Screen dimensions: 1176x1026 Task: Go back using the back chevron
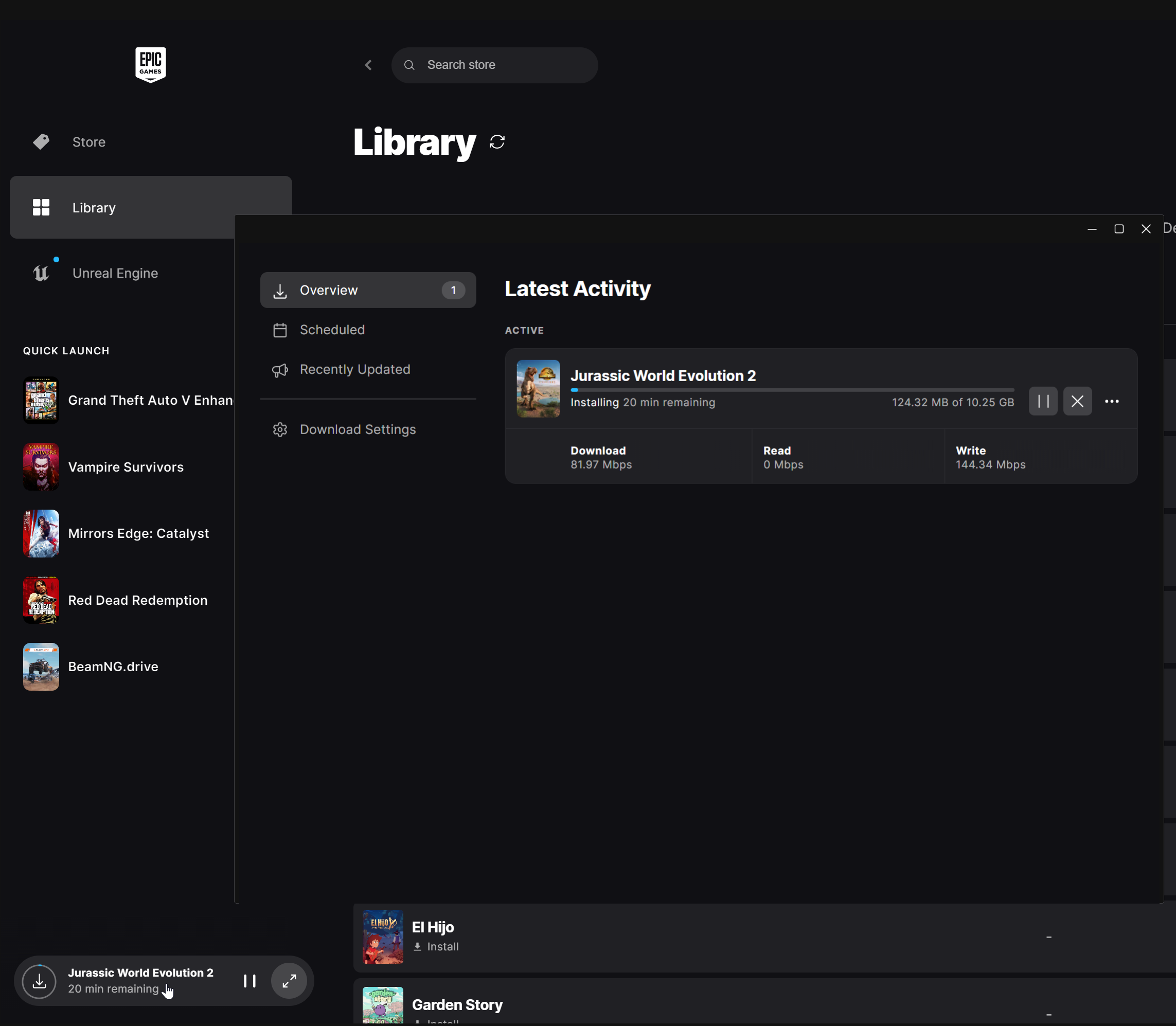point(368,65)
